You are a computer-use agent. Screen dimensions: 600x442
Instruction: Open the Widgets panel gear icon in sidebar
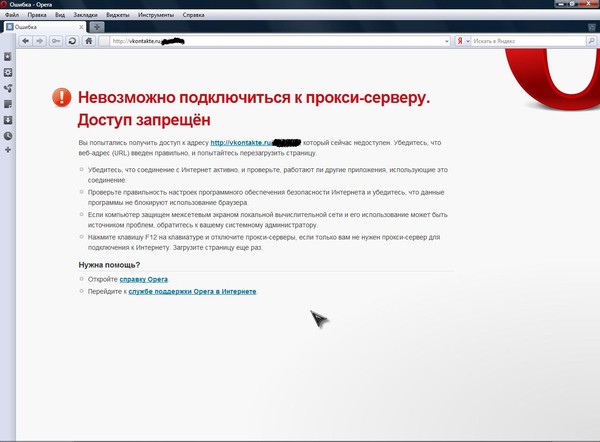8,73
